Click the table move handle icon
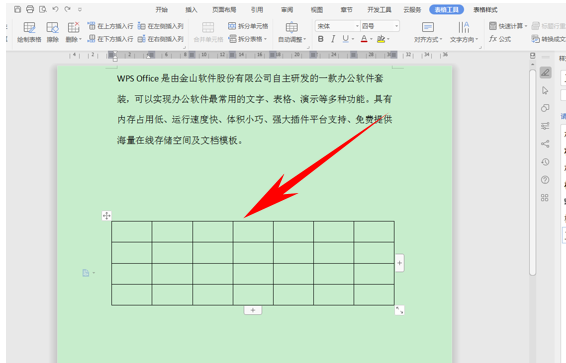The image size is (566, 363). pyautogui.click(x=106, y=215)
